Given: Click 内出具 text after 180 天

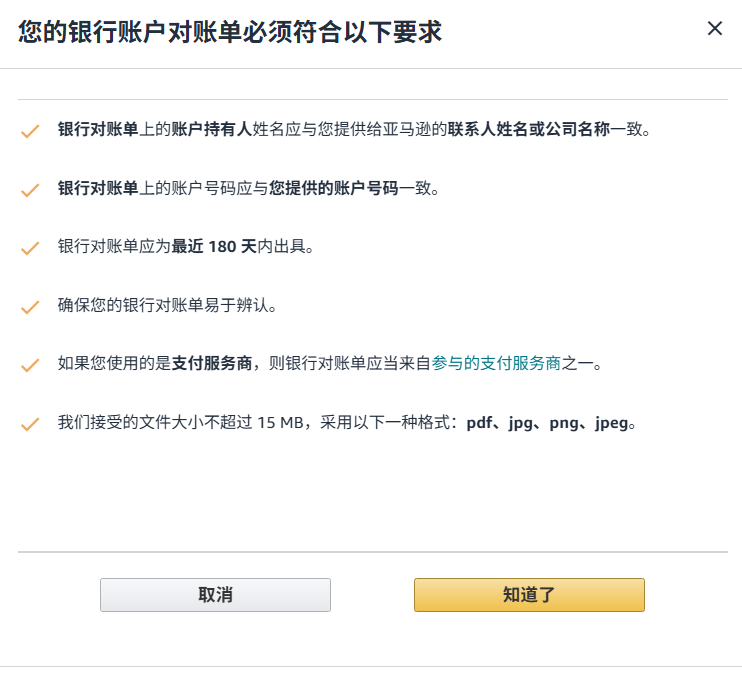Looking at the screenshot, I should (x=285, y=247).
